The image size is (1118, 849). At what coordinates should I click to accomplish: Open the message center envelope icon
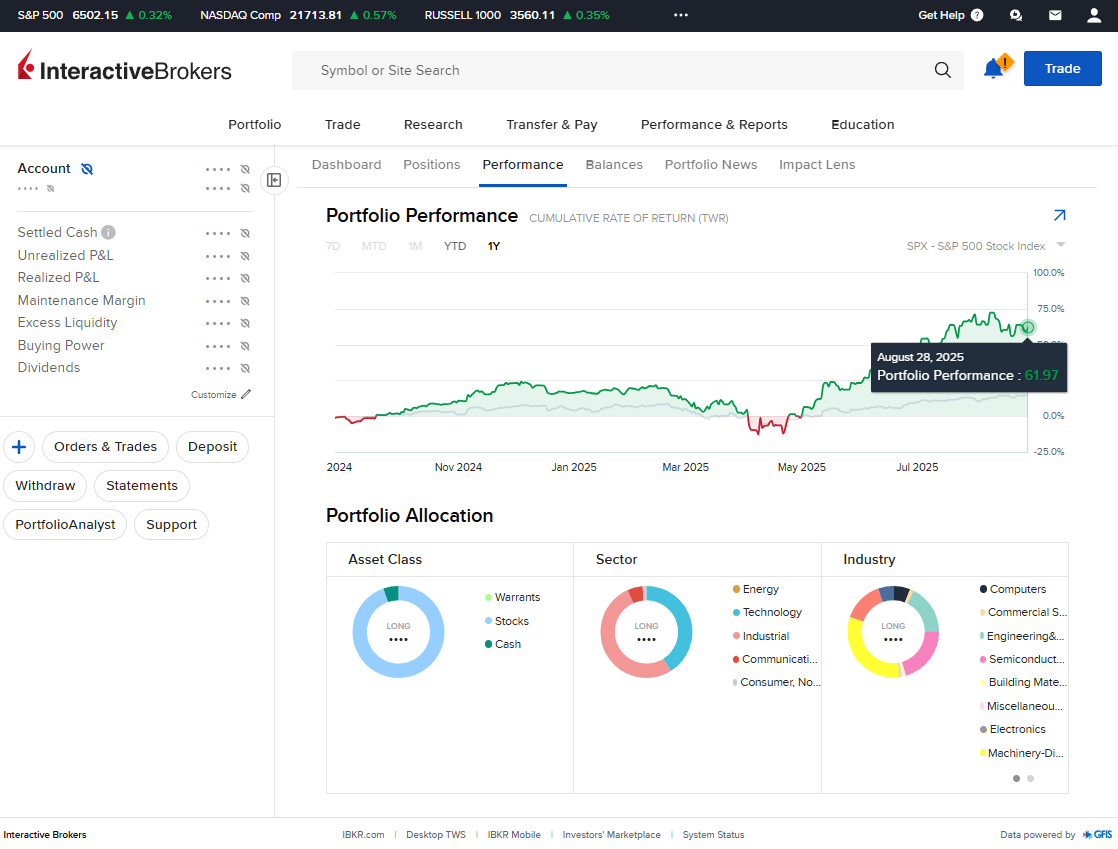click(x=1055, y=15)
